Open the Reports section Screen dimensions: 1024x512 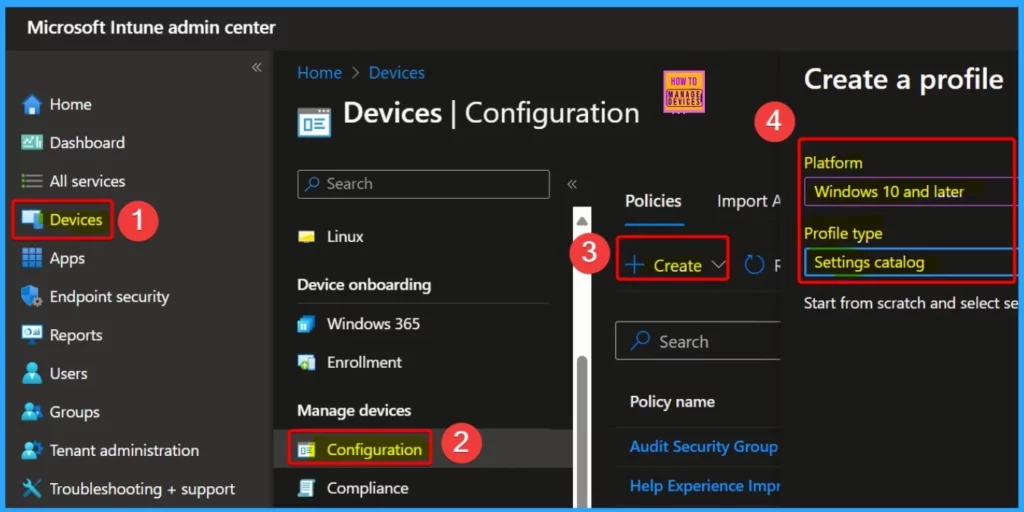tap(62, 335)
